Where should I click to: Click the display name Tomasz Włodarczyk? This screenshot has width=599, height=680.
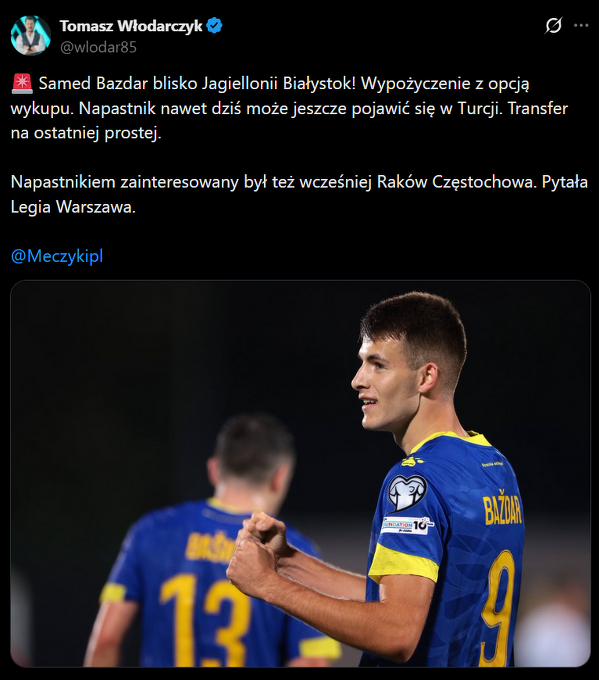[x=131, y=26]
